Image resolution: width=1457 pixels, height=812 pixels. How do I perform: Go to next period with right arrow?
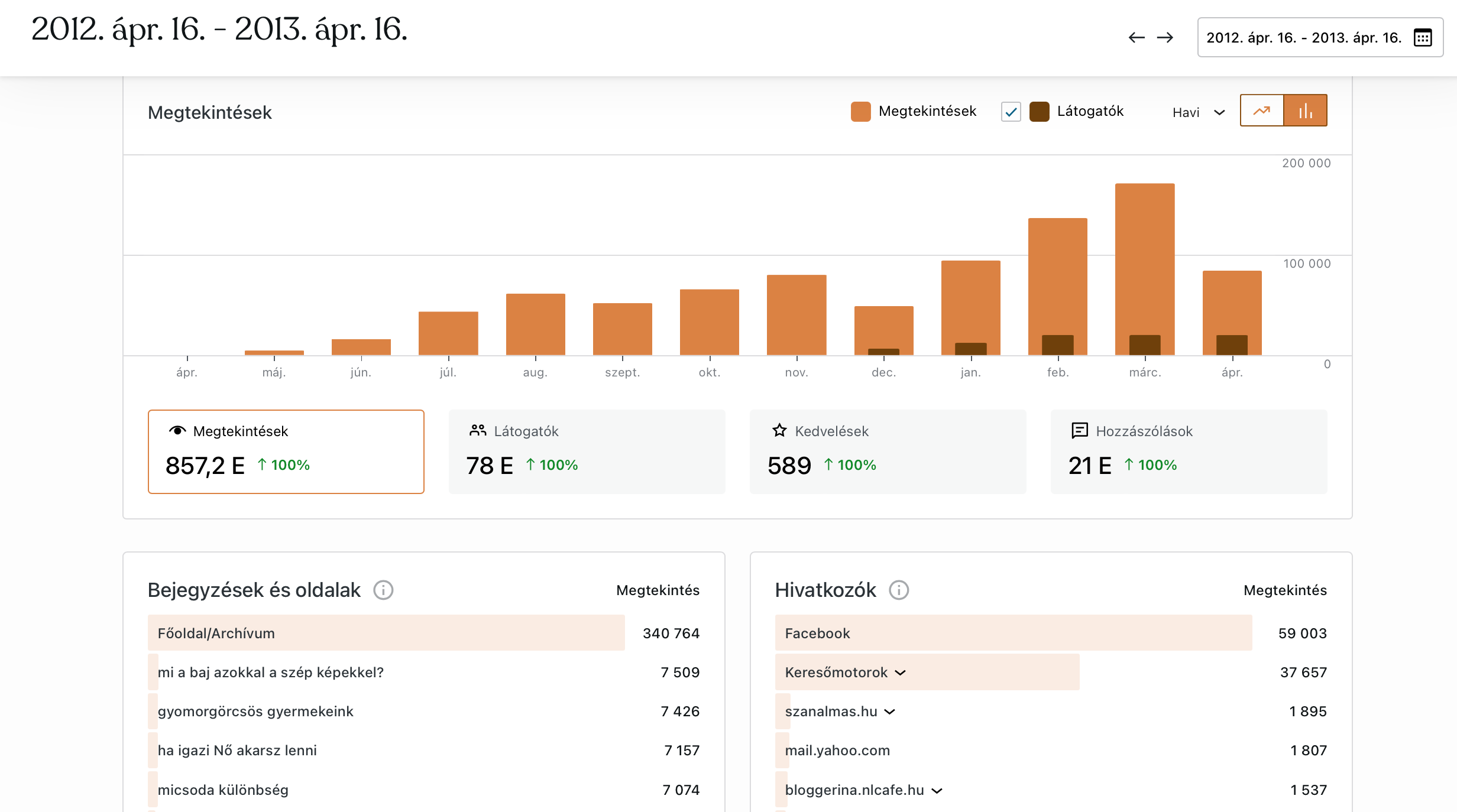click(x=1165, y=38)
